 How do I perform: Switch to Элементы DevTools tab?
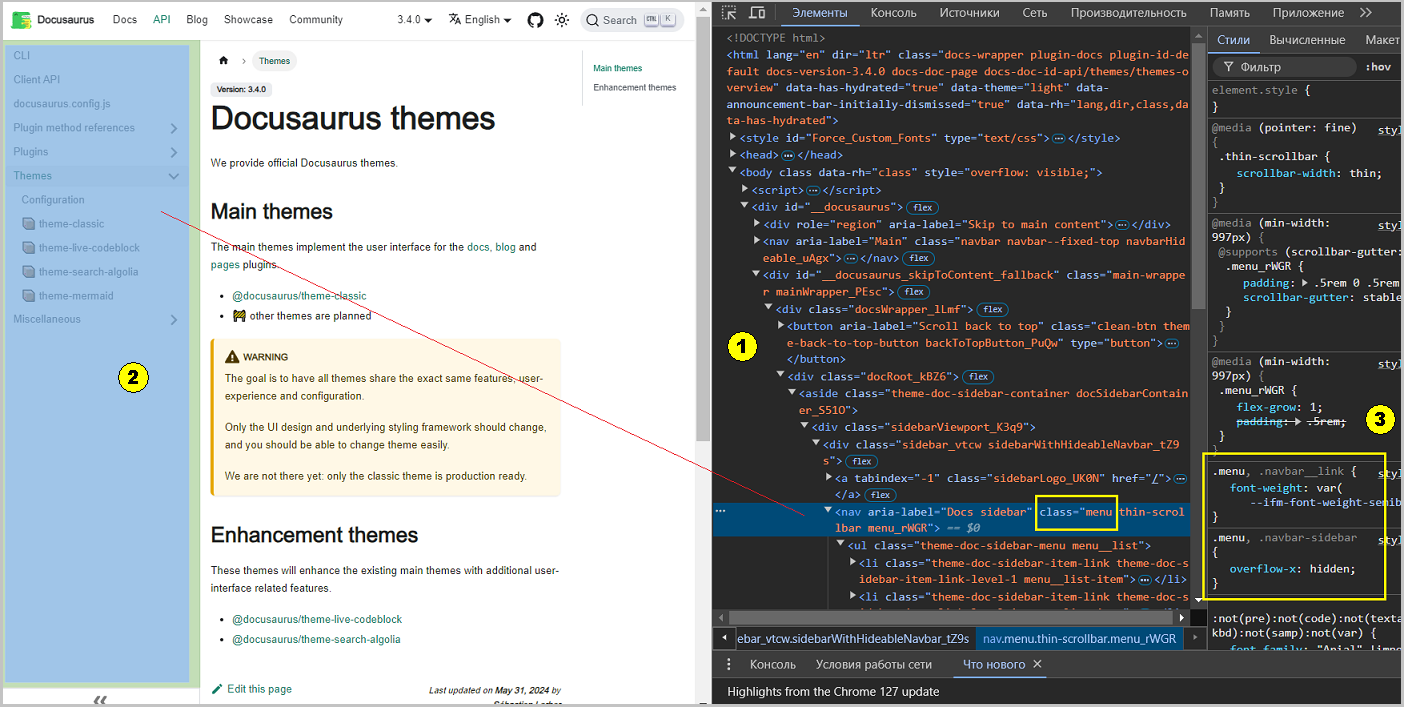[x=819, y=13]
